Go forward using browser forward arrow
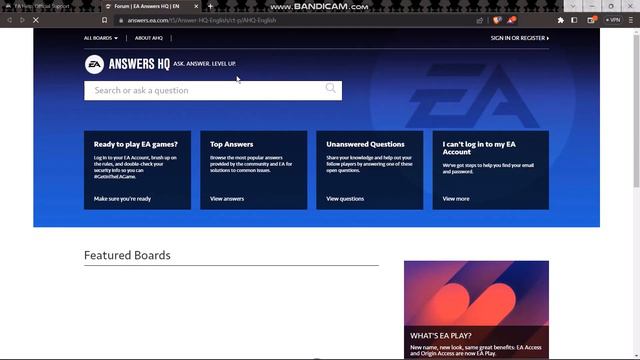The height and width of the screenshot is (360, 640). (x=22, y=20)
